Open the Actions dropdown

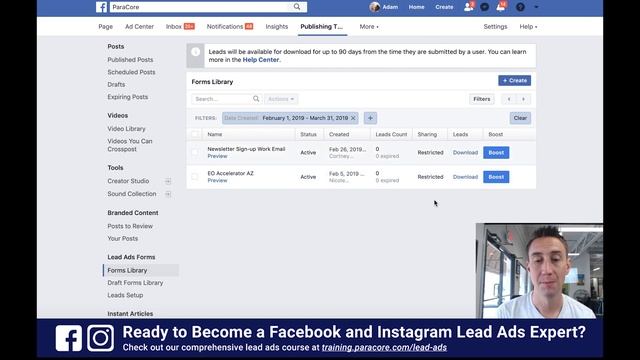pos(281,99)
